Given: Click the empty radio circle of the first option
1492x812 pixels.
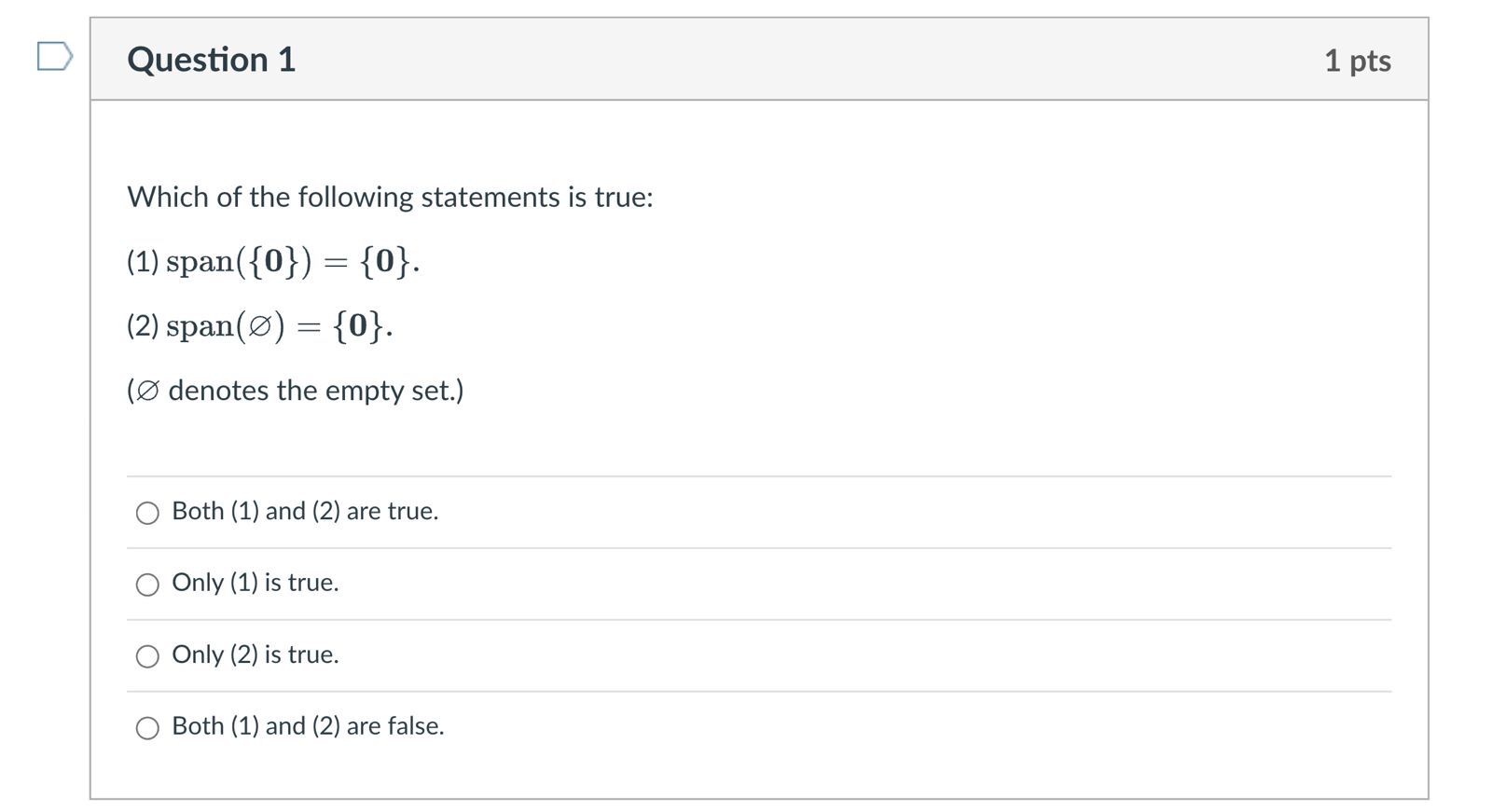Looking at the screenshot, I should [146, 512].
